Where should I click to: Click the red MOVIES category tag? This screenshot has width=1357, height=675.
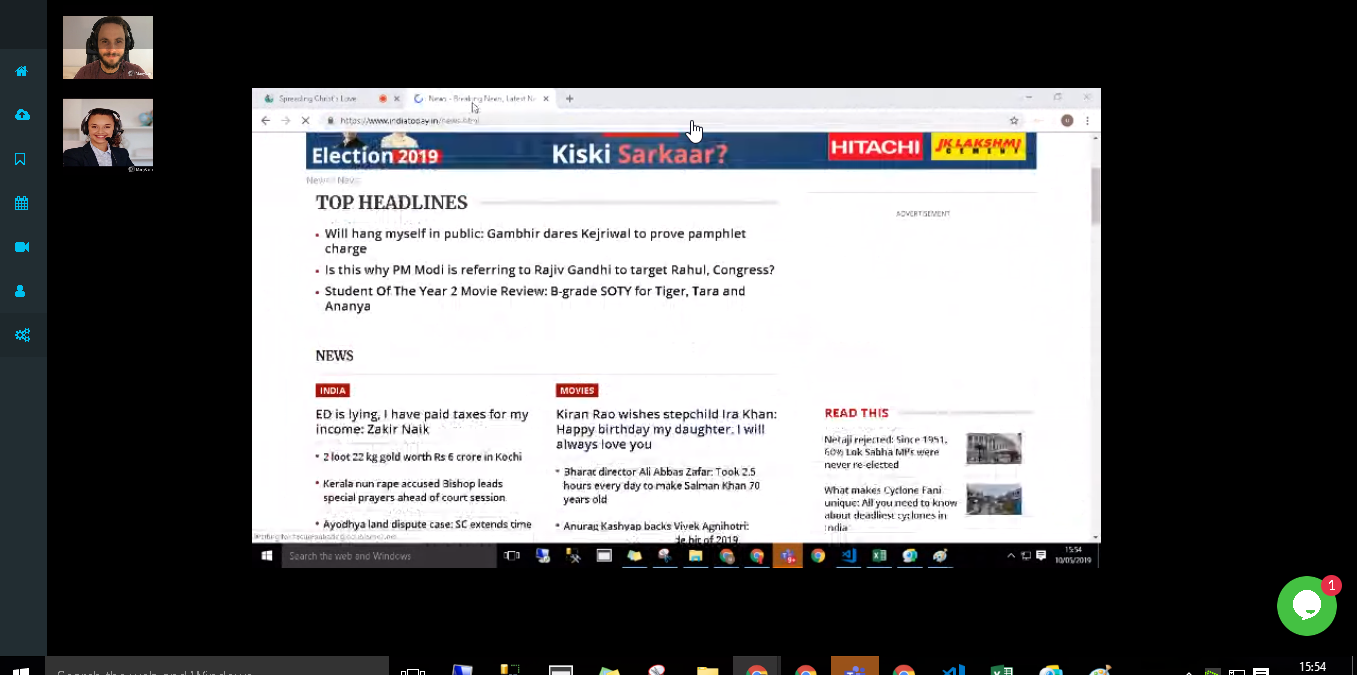(577, 390)
